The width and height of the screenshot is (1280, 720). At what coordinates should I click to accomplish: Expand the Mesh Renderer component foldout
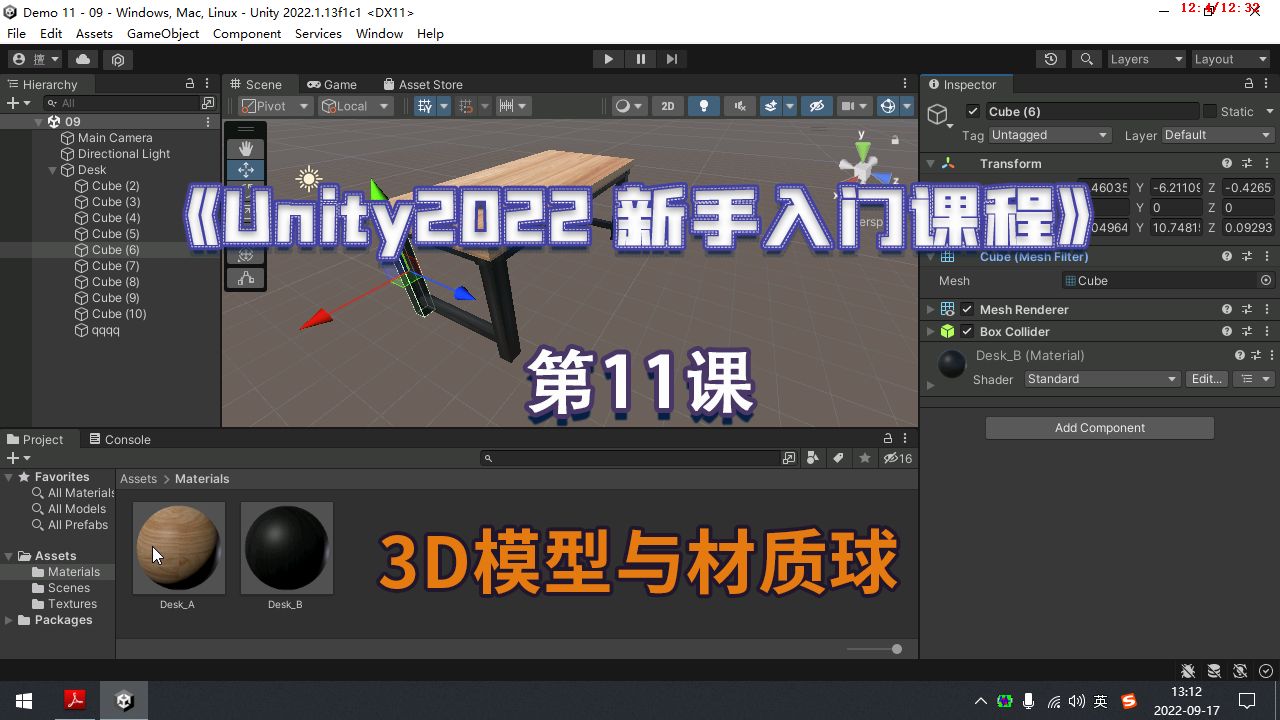(x=930, y=309)
